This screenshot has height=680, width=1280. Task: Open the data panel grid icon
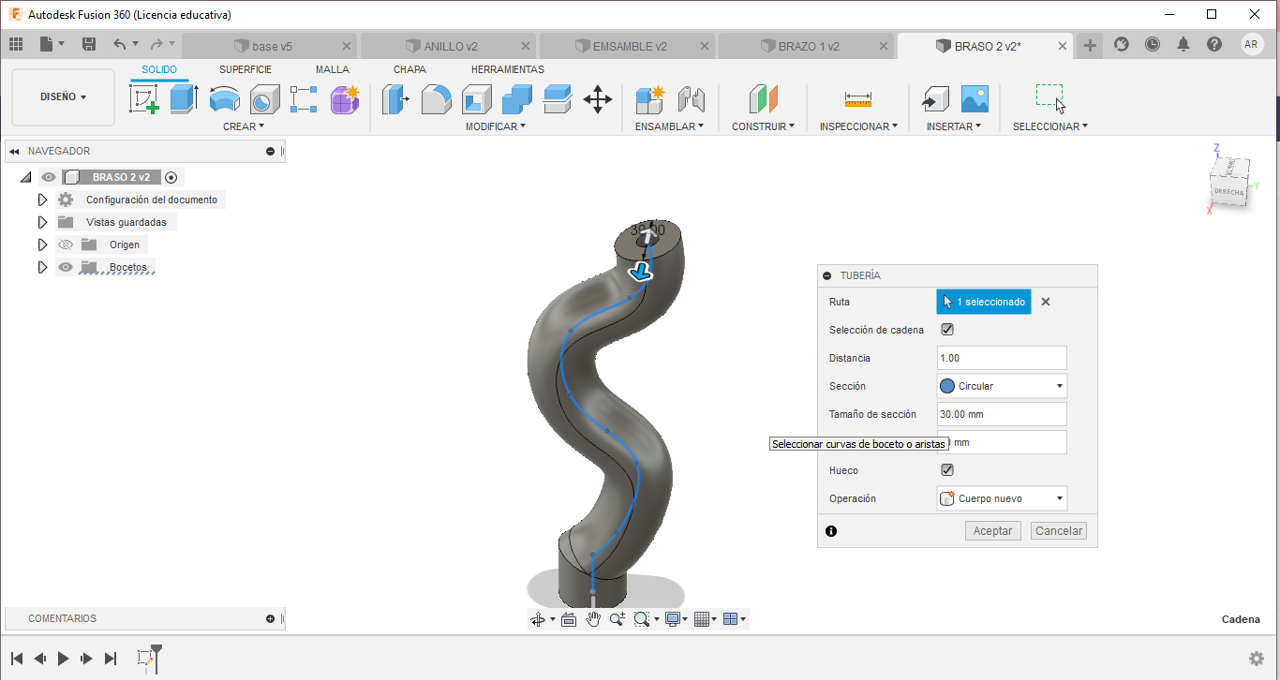(x=16, y=45)
